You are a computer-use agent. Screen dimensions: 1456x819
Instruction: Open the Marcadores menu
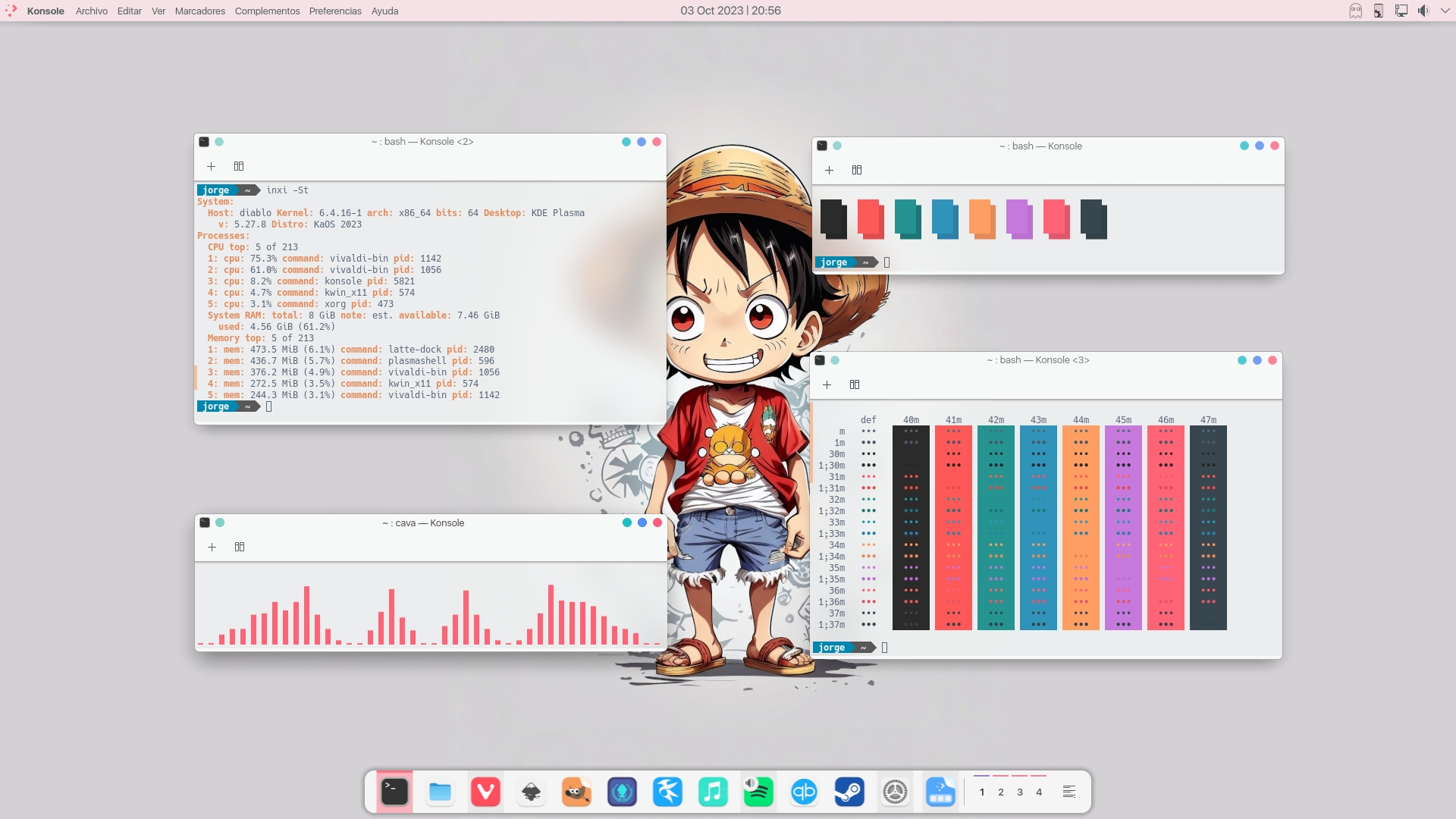tap(199, 11)
